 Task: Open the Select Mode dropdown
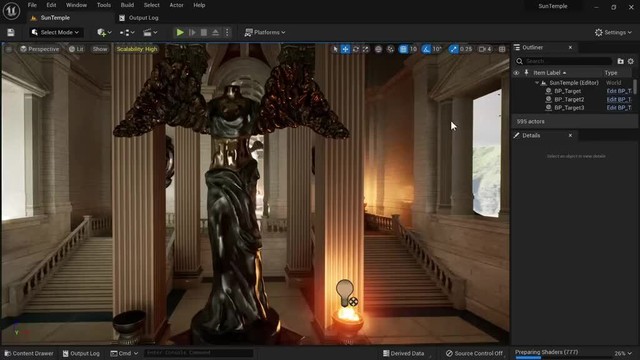tap(56, 32)
